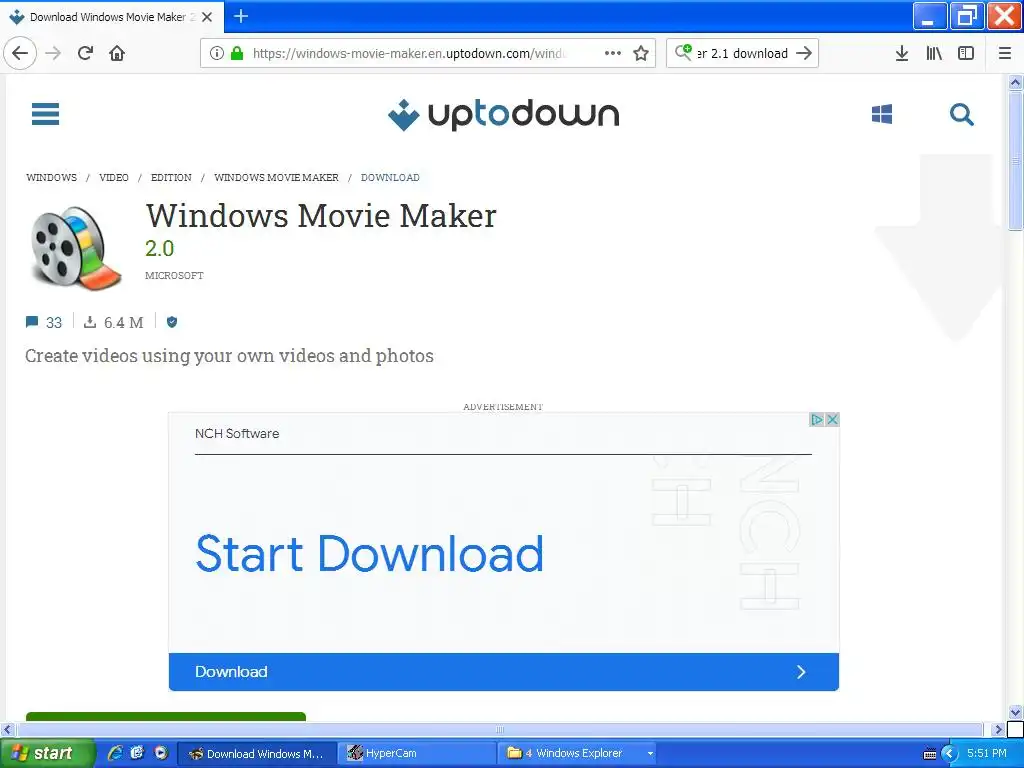Open the Library toolbar icon
Viewport: 1024px width, 768px height.
click(x=934, y=53)
